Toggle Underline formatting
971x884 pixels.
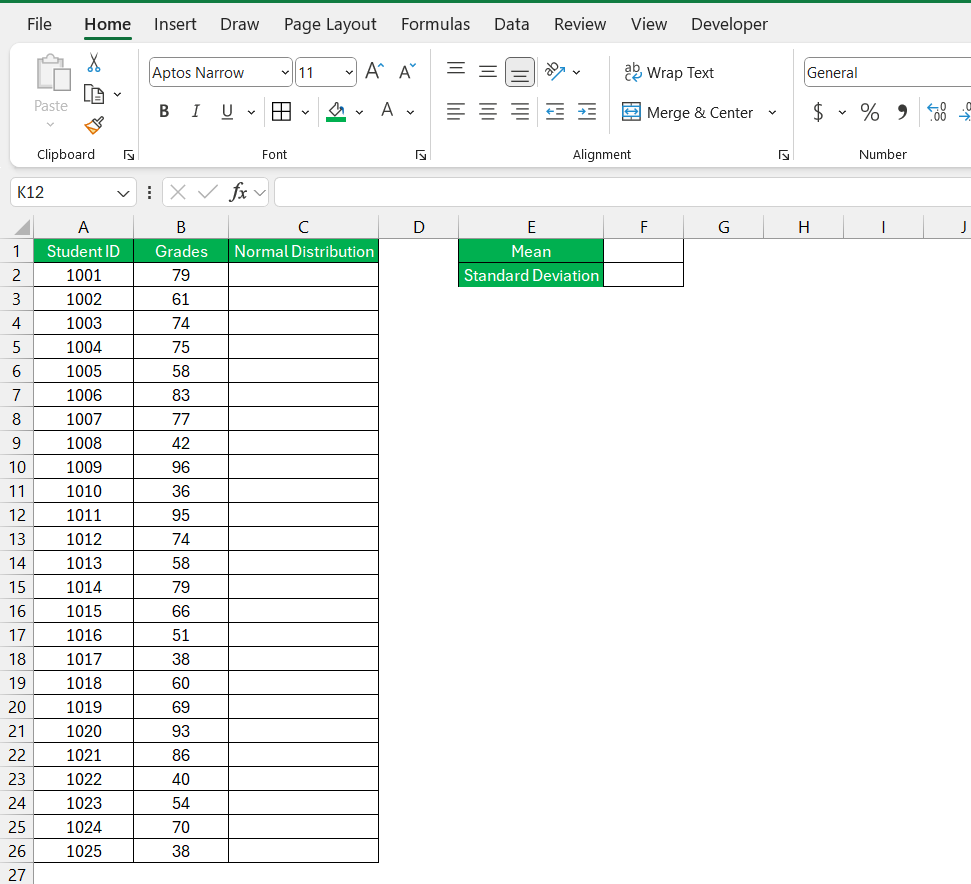[227, 111]
